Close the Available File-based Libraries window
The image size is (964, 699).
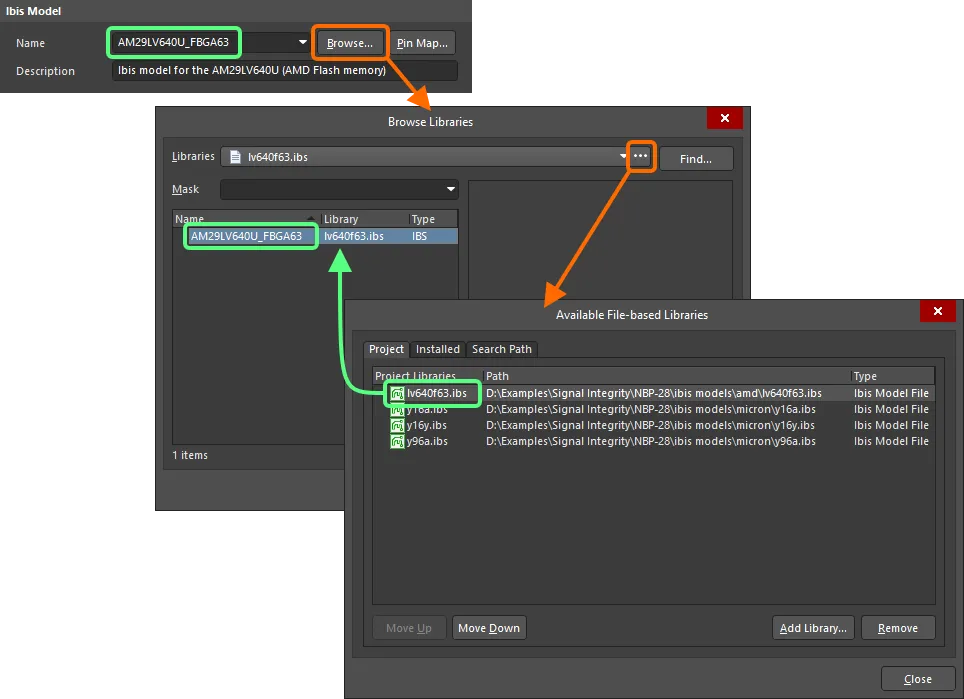point(938,311)
